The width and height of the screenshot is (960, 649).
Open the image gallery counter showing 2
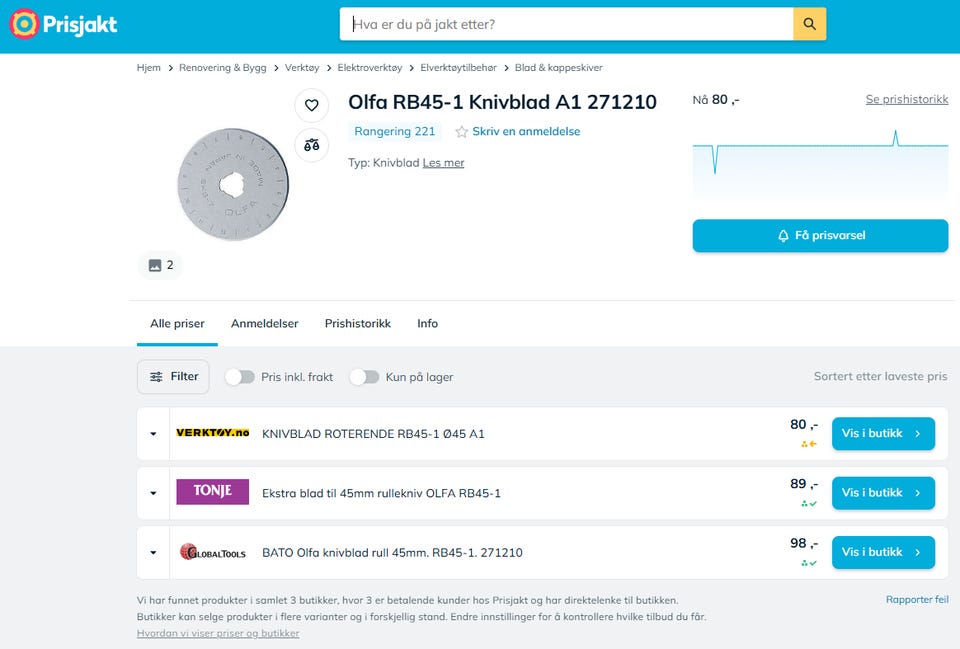(x=160, y=265)
